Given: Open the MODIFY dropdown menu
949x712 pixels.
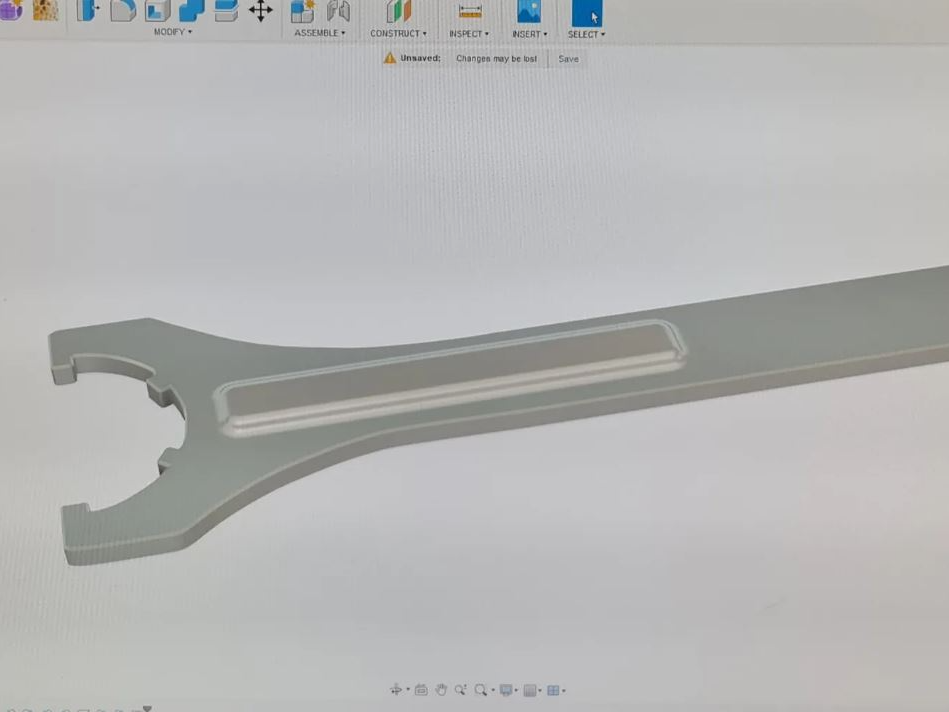Looking at the screenshot, I should [x=172, y=31].
